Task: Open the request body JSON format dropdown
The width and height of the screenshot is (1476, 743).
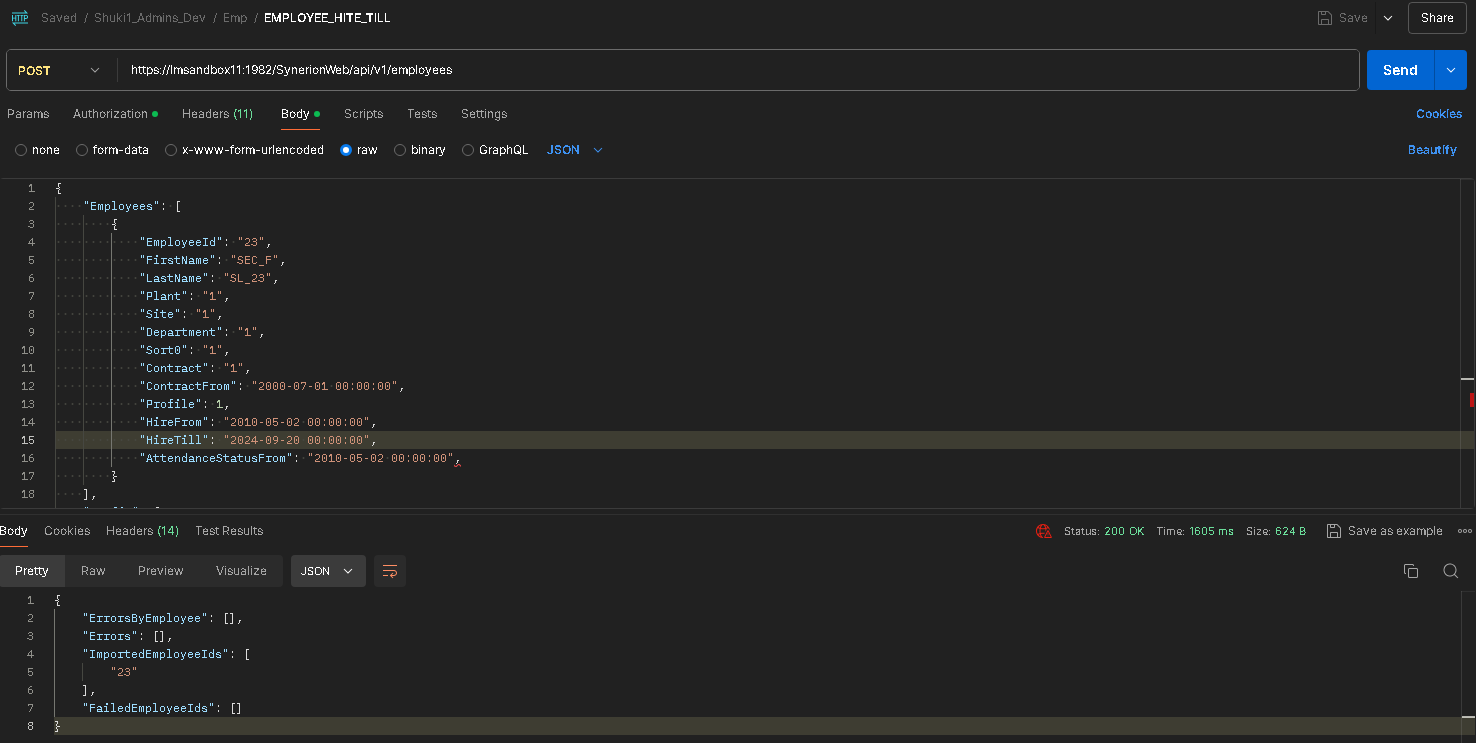Action: tap(575, 150)
